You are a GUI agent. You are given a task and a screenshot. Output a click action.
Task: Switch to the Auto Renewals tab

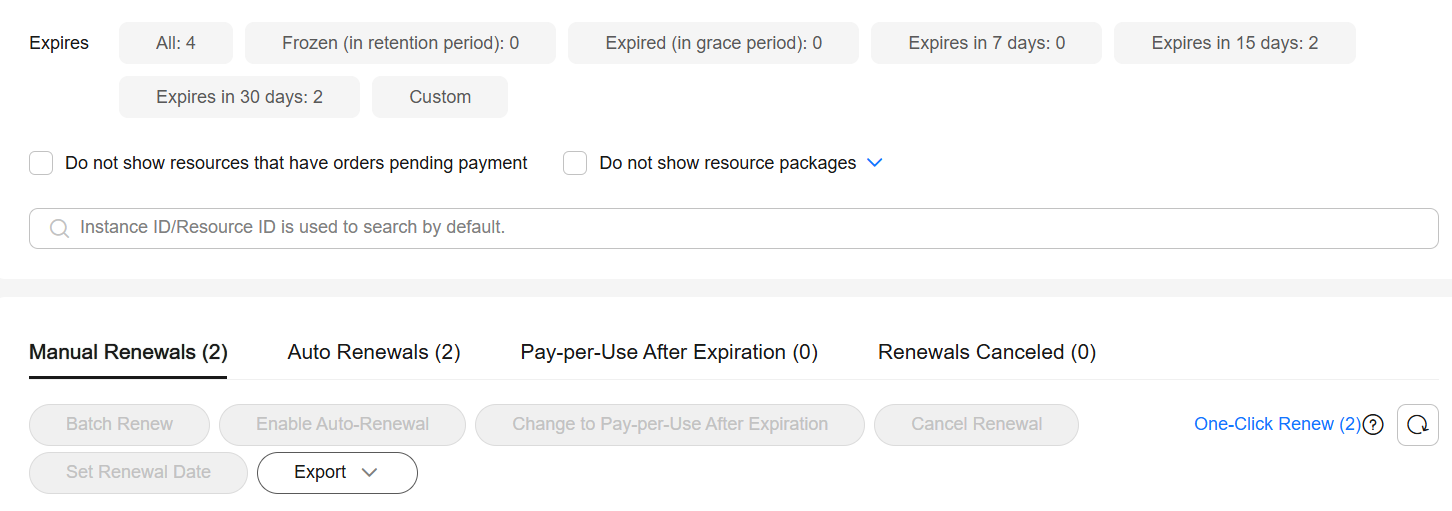pos(374,352)
